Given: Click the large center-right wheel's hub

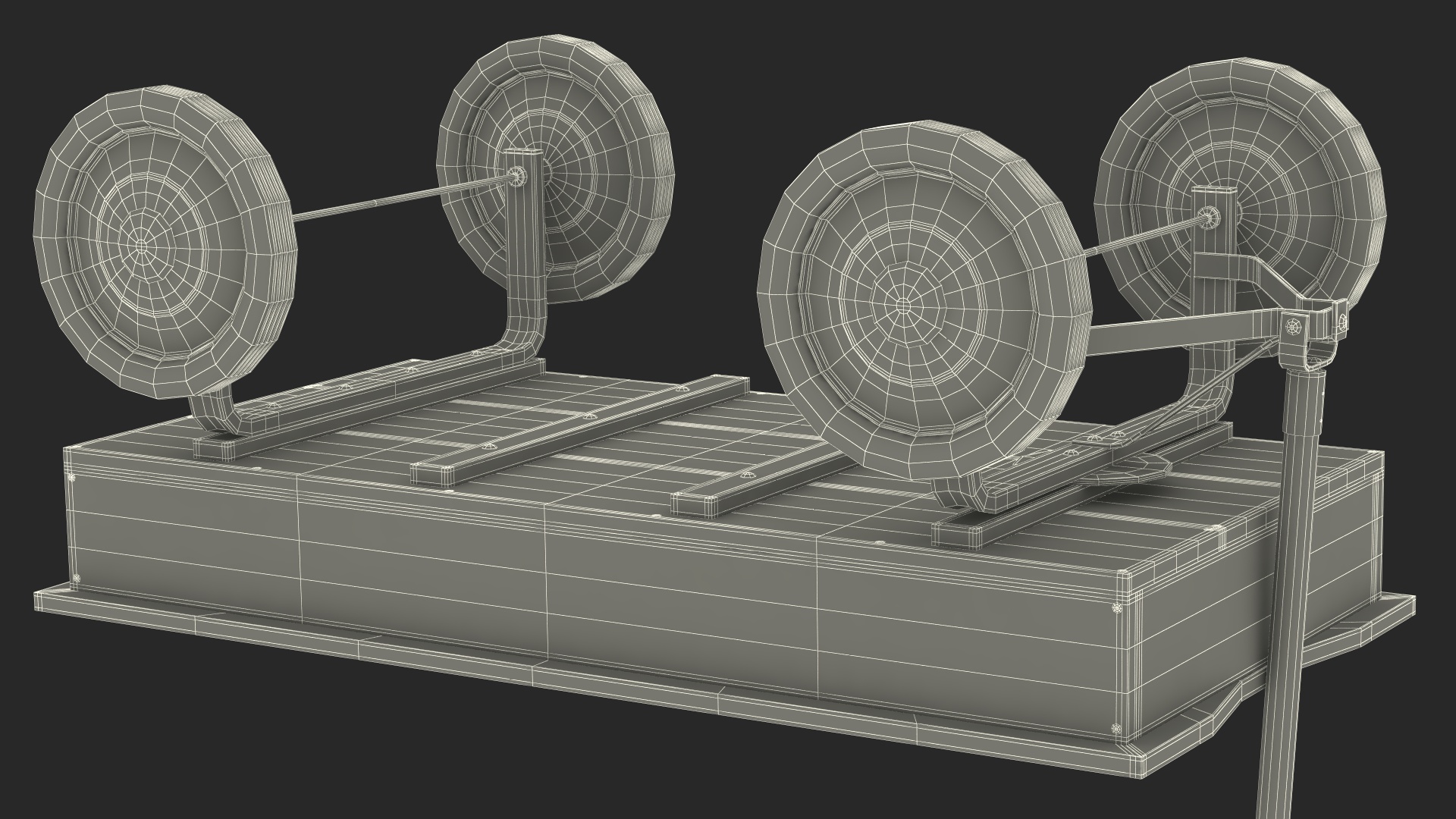Looking at the screenshot, I should pos(902,307).
